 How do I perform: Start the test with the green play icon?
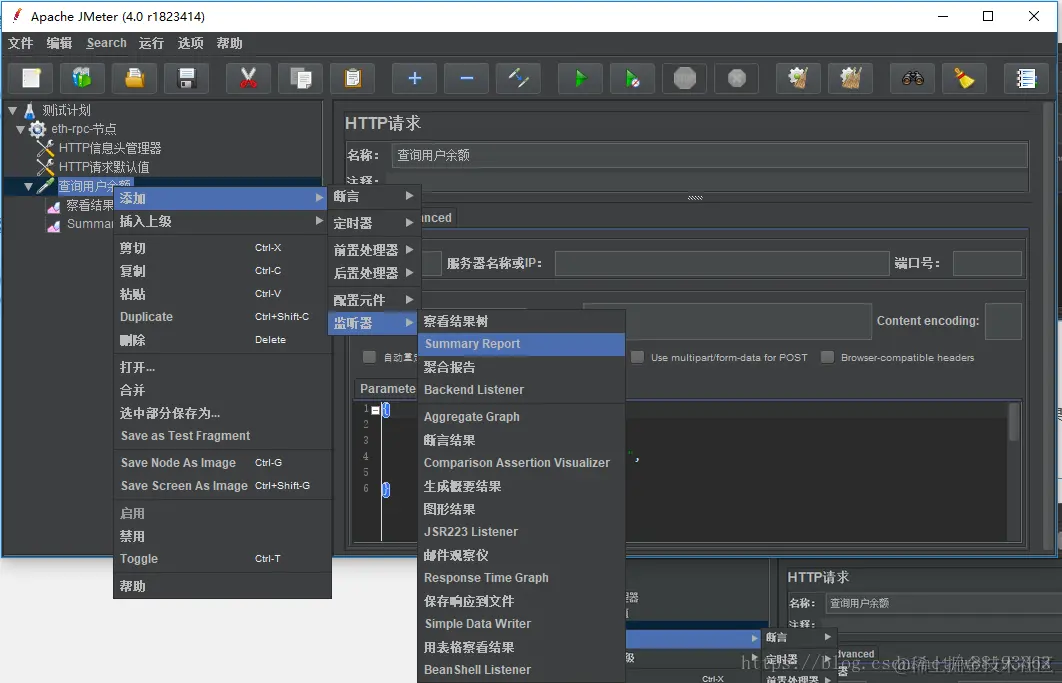click(580, 79)
